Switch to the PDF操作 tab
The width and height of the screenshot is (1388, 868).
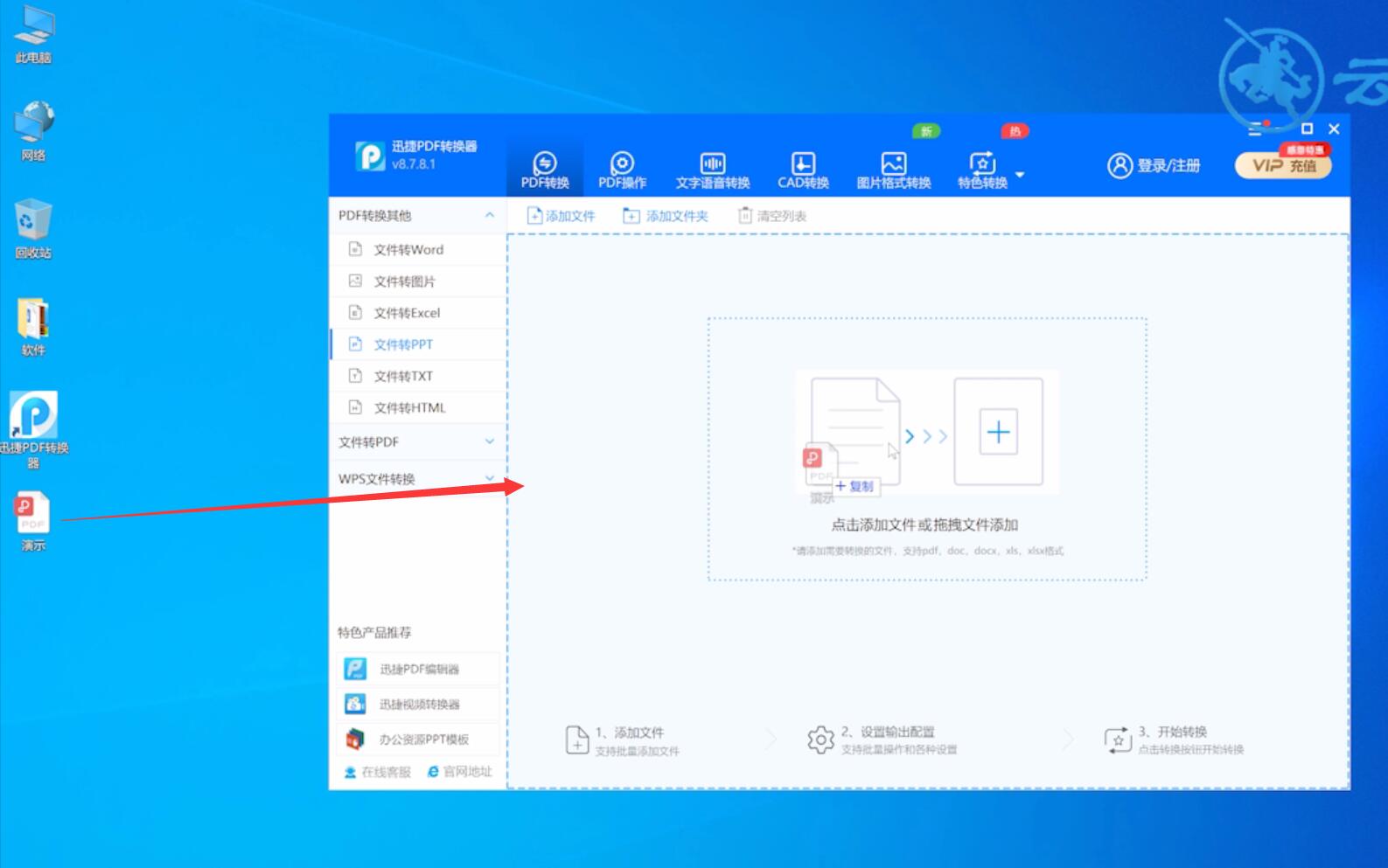click(622, 170)
